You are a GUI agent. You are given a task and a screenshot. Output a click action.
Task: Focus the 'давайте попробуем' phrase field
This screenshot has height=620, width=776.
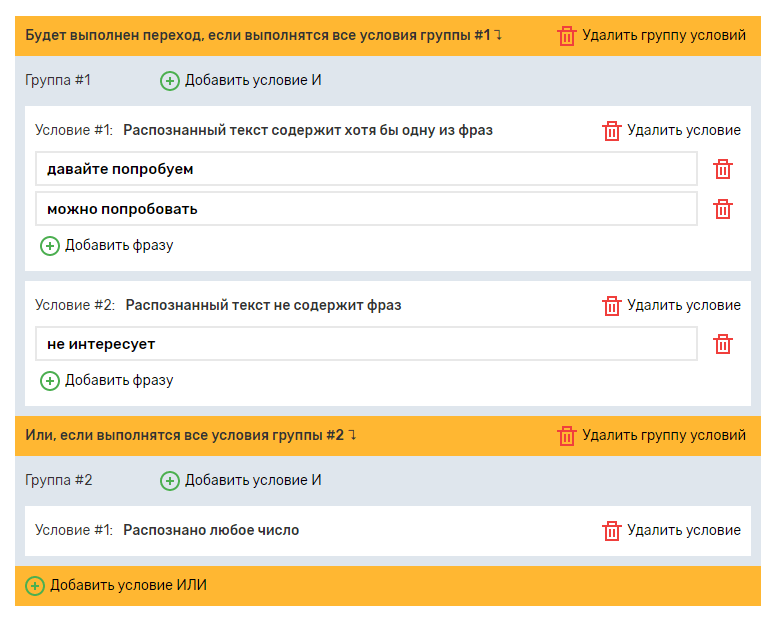coord(366,169)
